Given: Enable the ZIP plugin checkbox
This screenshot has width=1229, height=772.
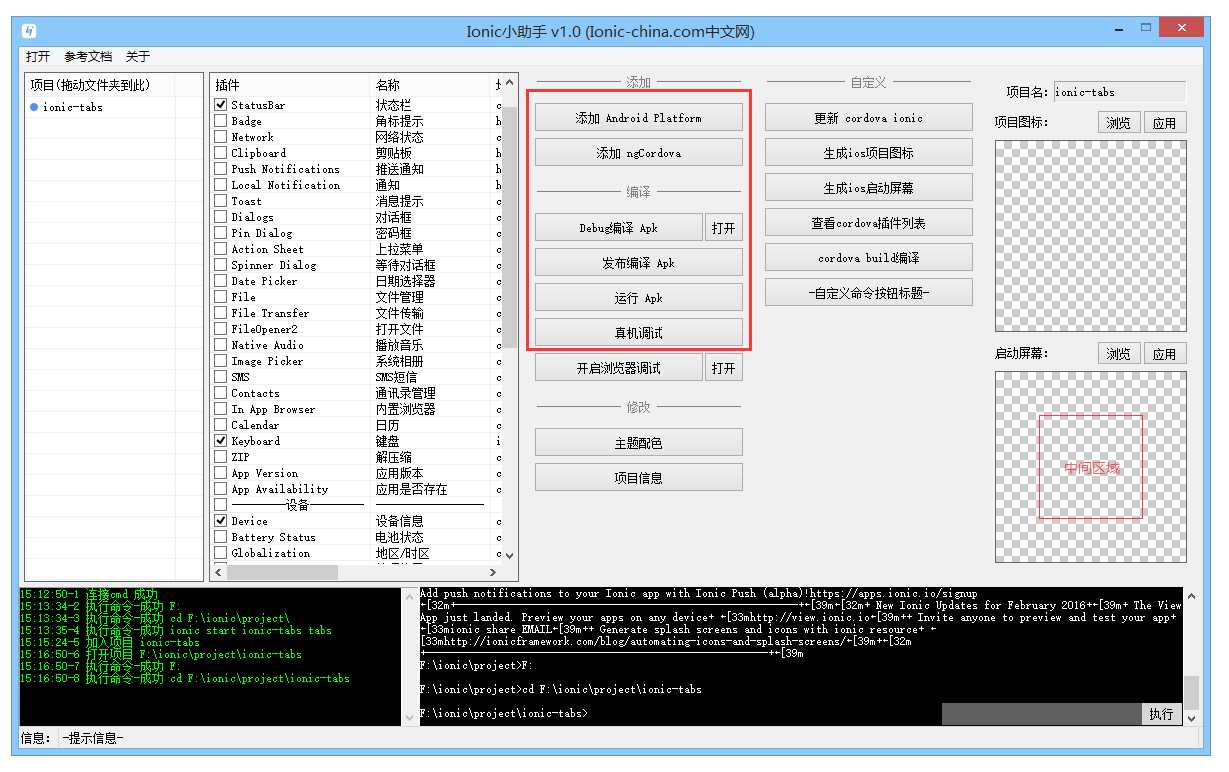Looking at the screenshot, I should tap(221, 457).
